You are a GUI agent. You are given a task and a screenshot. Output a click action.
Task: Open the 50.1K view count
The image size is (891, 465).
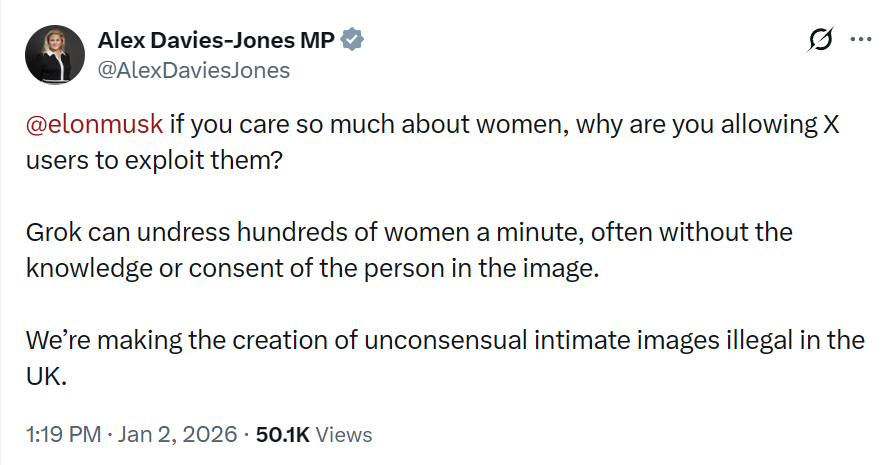[x=284, y=435]
